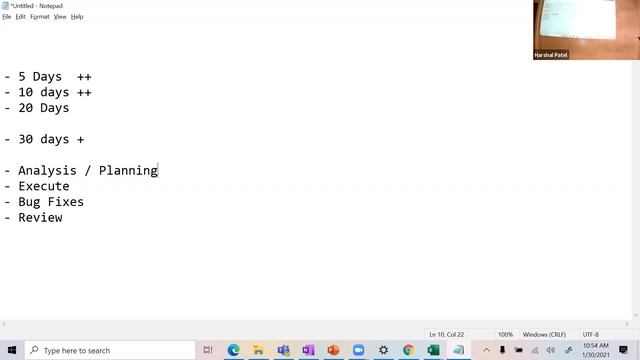Viewport: 640px width, 360px height.
Task: Click the vertical scrollbar down arrow
Action: [x=636, y=316]
